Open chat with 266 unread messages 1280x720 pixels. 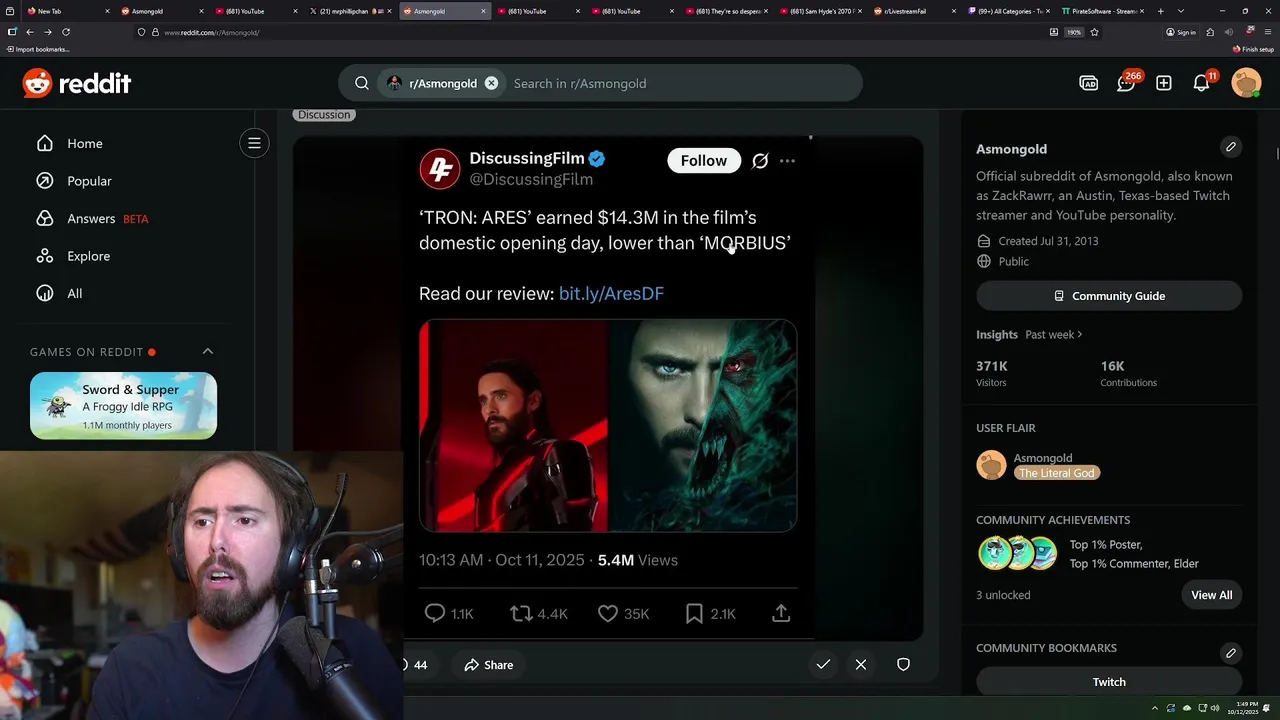tap(1127, 83)
